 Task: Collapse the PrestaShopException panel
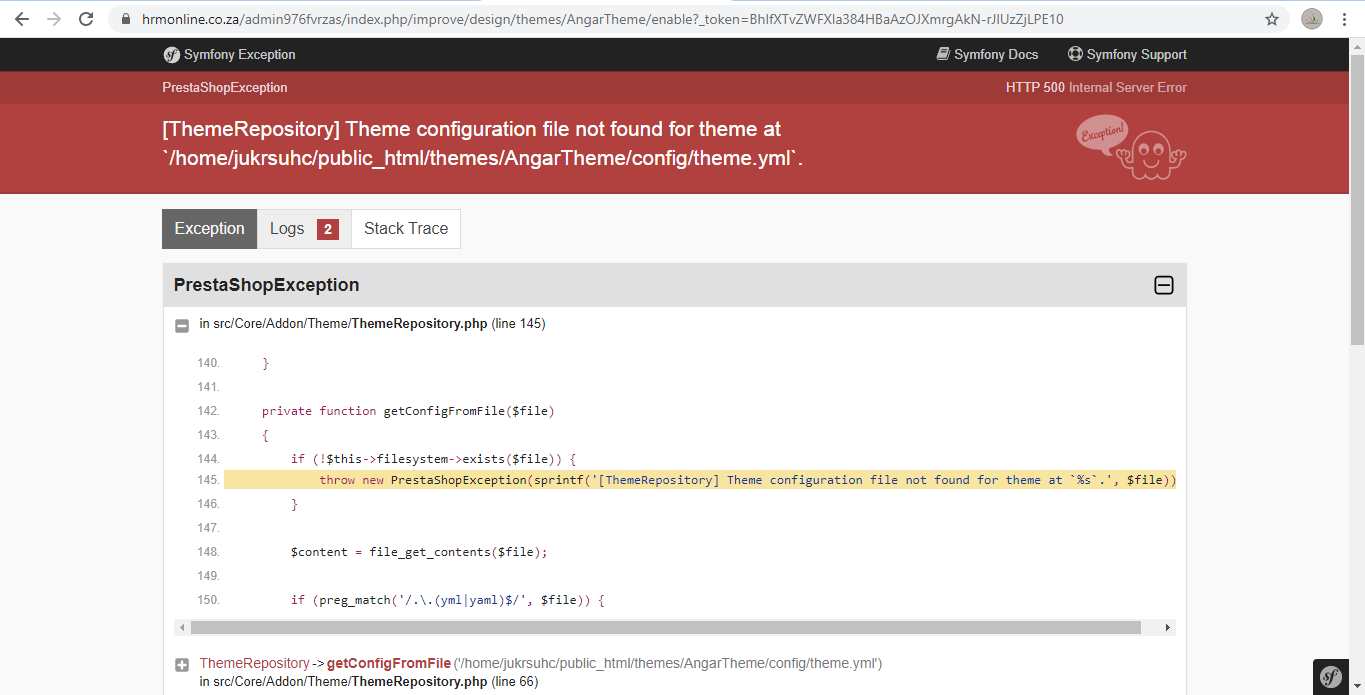coord(1163,286)
